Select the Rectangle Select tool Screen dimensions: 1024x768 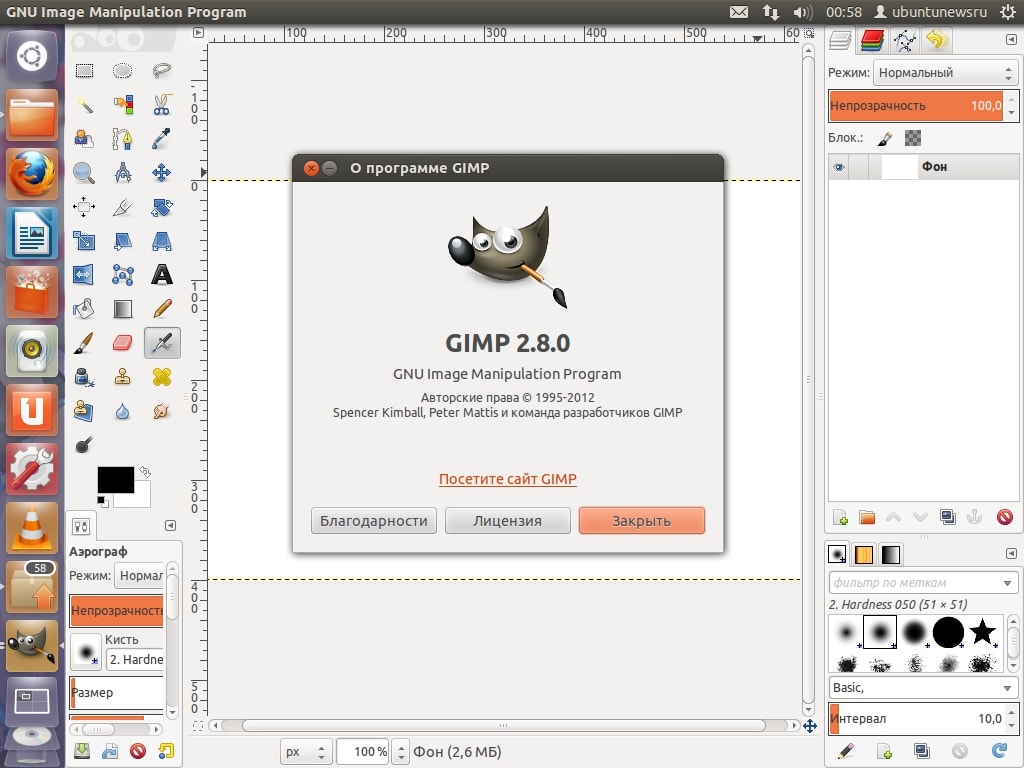coord(84,71)
